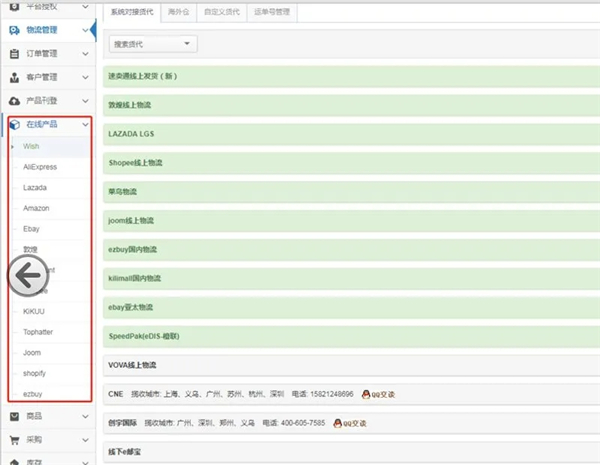Click the 物流管理 truck icon
Image resolution: width=600 pixels, height=465 pixels.
click(x=14, y=30)
